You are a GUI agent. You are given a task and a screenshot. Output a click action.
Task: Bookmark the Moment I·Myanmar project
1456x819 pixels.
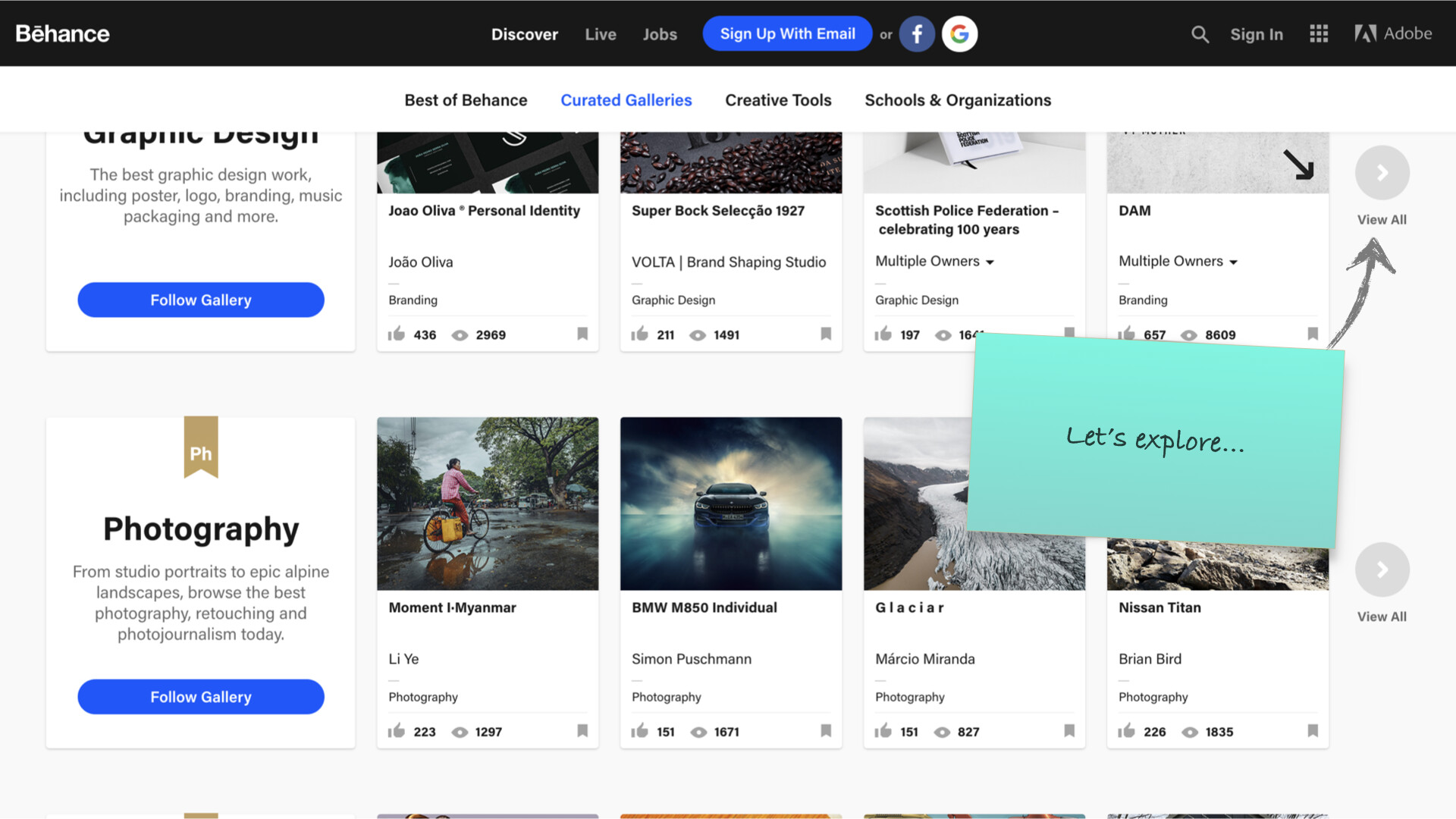pos(582,731)
